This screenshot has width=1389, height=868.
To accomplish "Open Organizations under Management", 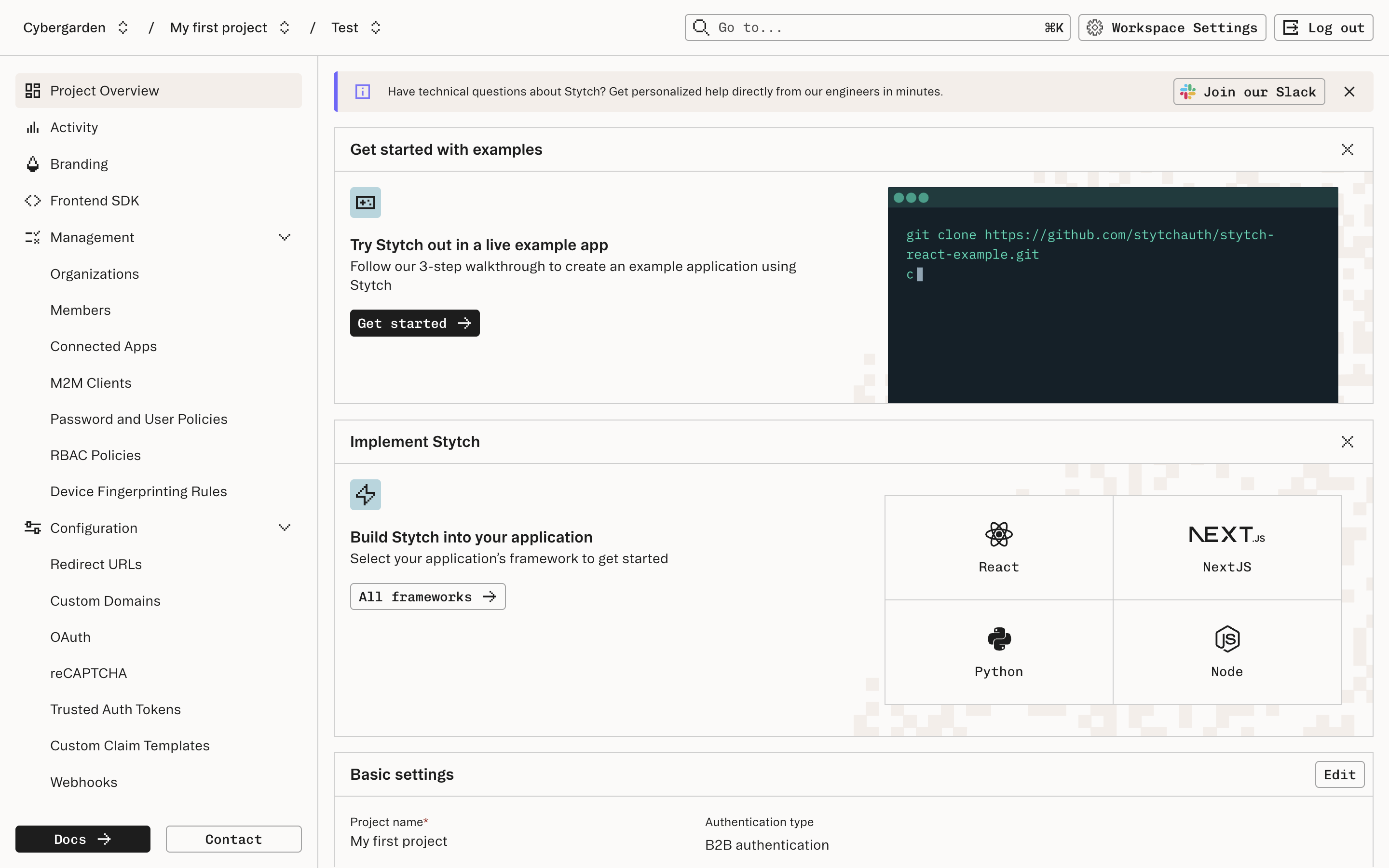I will click(x=95, y=274).
